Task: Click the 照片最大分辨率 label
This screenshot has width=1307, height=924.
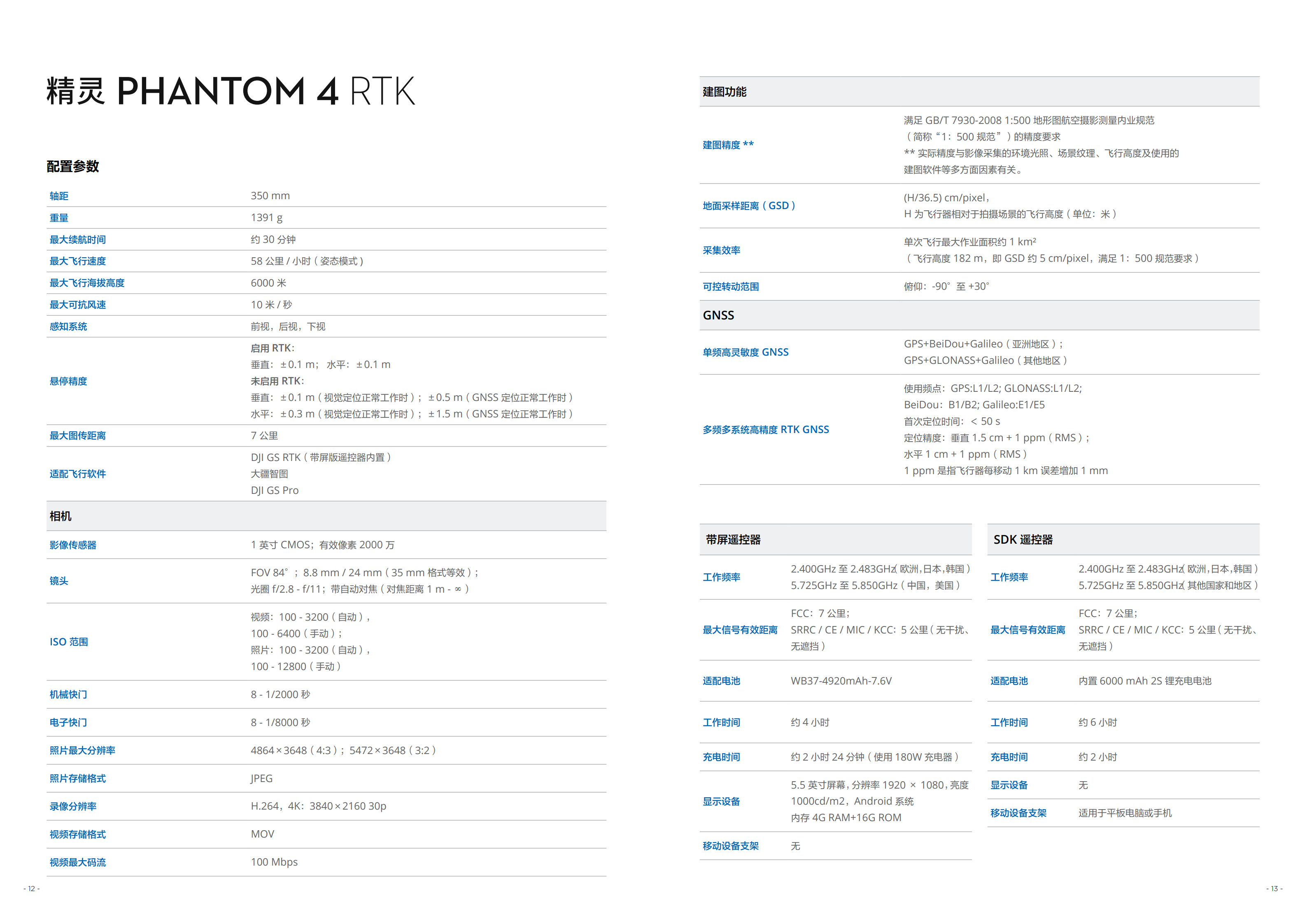Action: point(82,751)
